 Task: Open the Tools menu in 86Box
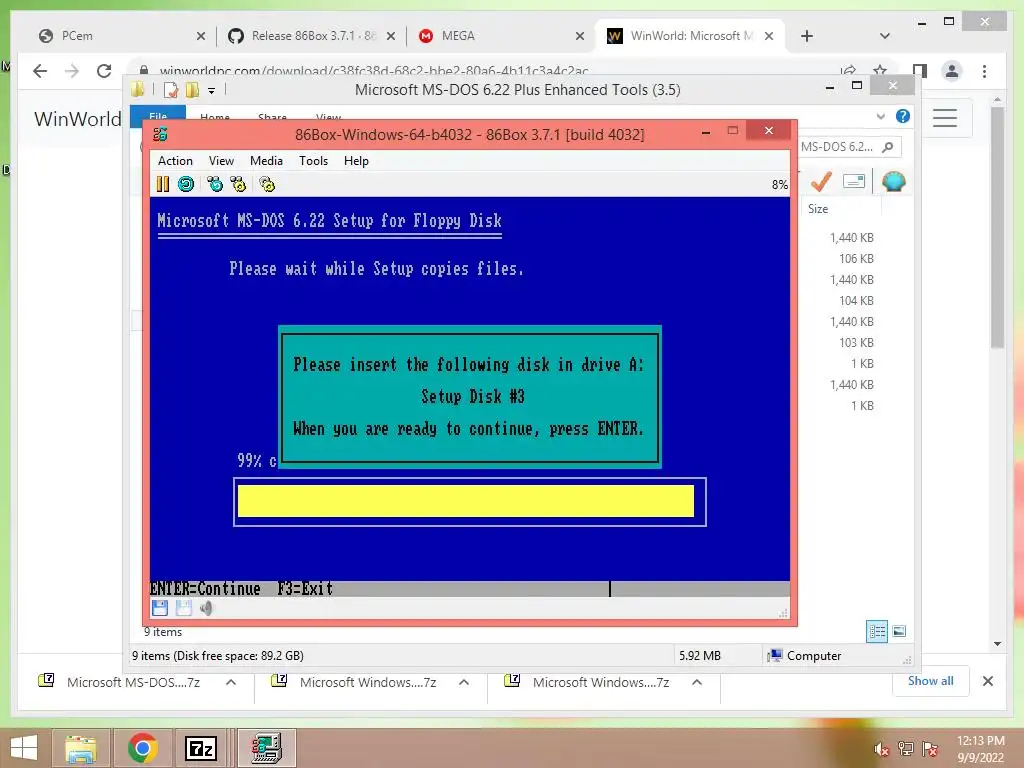[313, 161]
